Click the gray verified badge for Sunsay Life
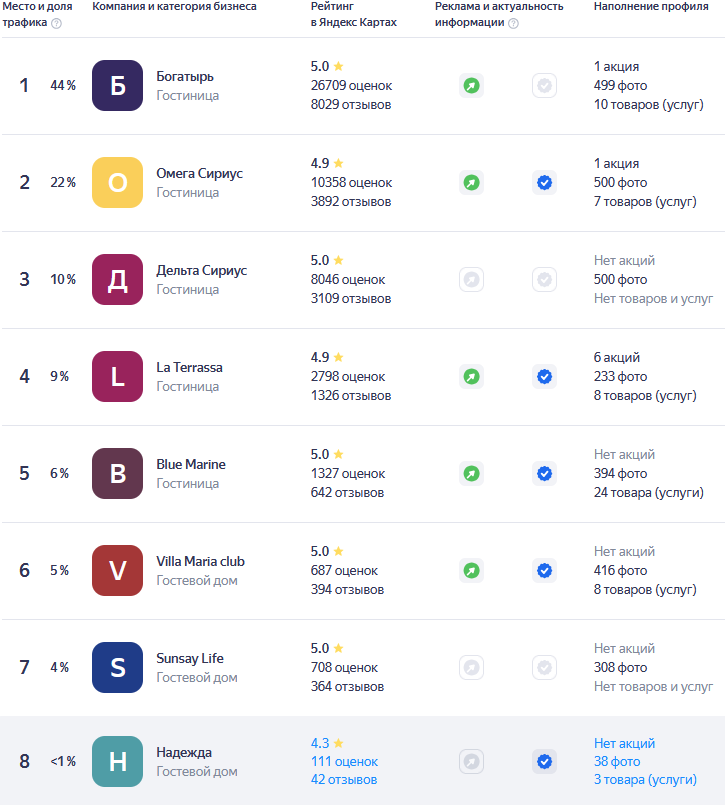This screenshot has height=805, width=725. pos(544,668)
